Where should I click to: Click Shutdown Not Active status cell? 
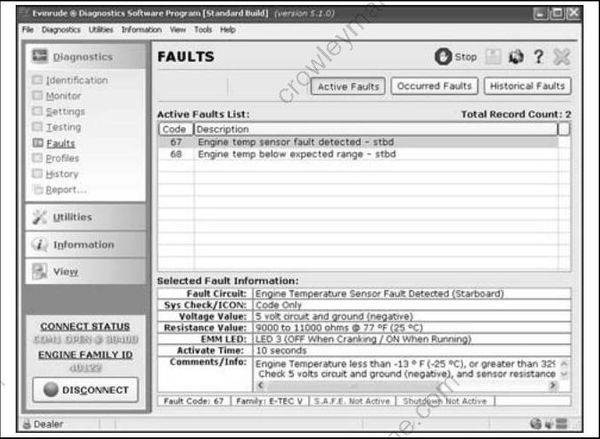(445, 401)
